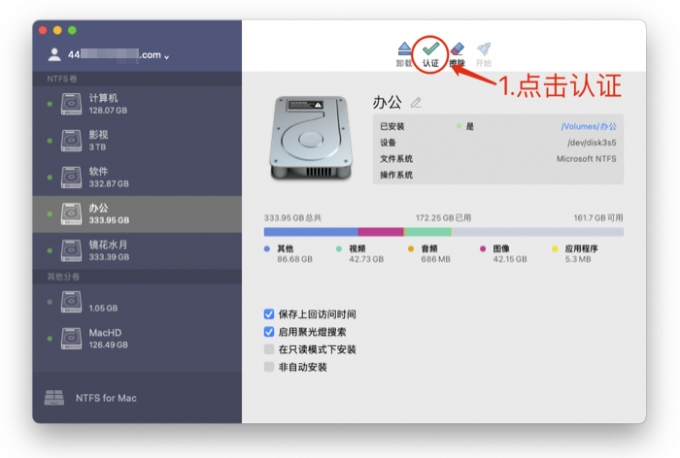The height and width of the screenshot is (458, 680).
Task: Click the Microsoft NTFS file system value
Action: (586, 159)
